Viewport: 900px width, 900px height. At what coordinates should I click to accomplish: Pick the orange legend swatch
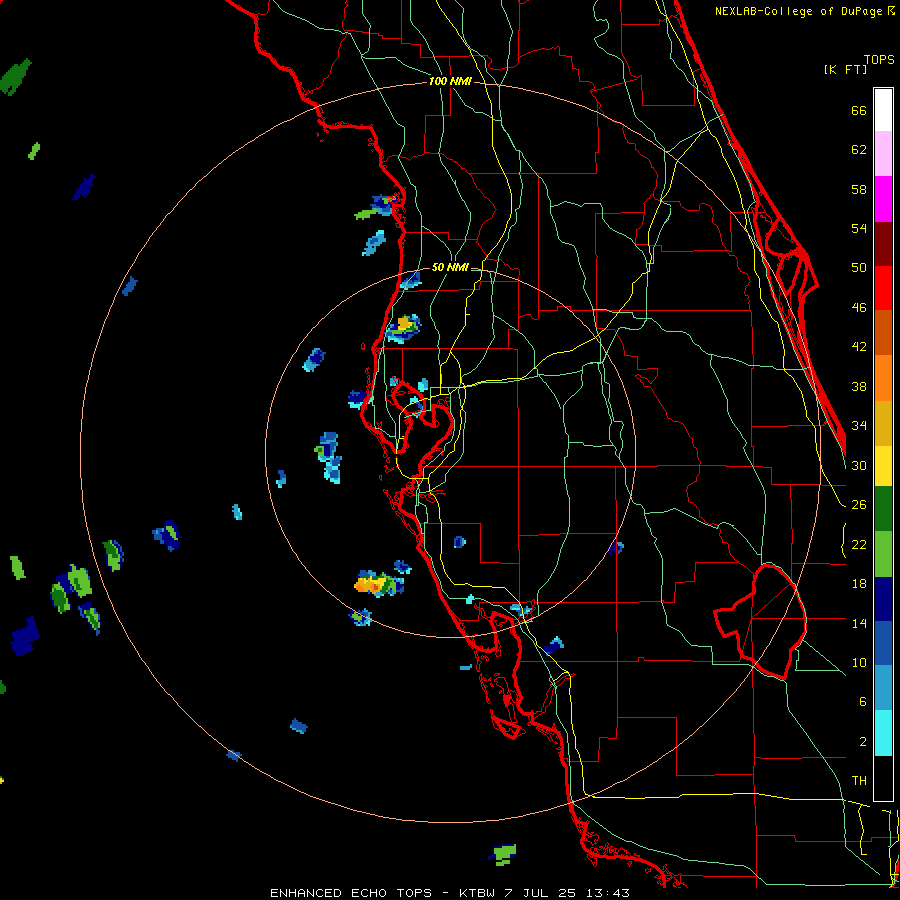pos(883,377)
